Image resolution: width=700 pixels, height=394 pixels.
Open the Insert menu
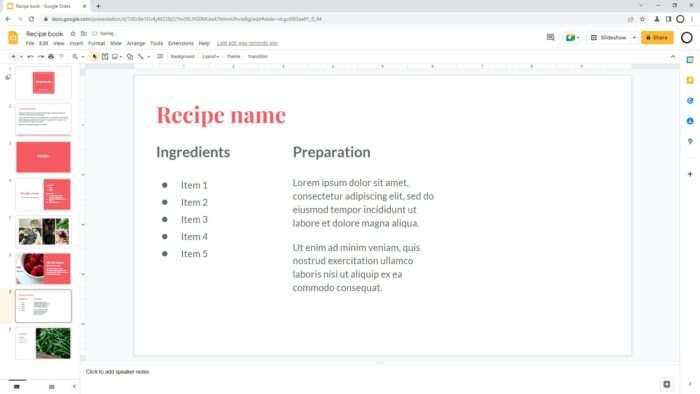pyautogui.click(x=76, y=44)
